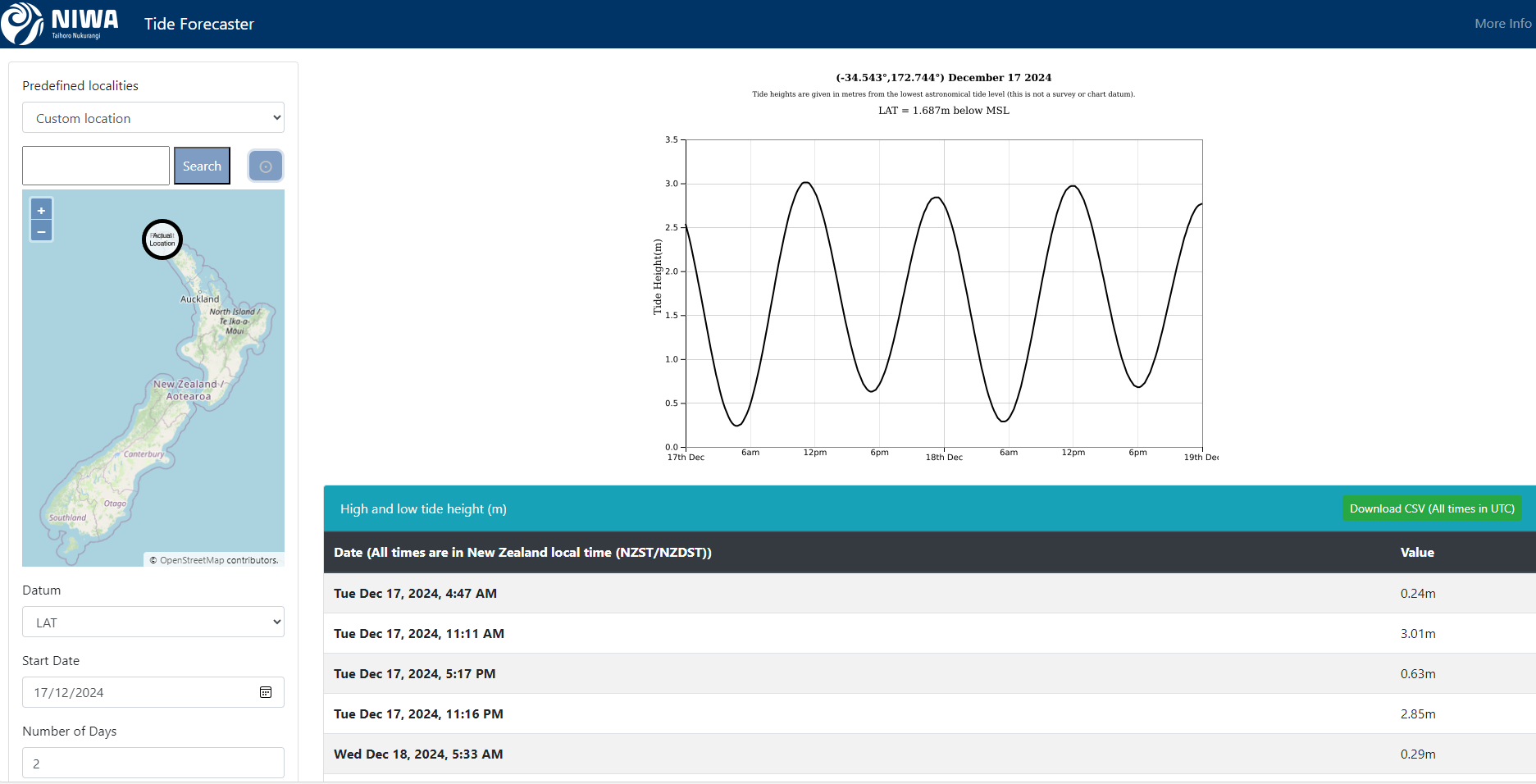Zoom in on the map
Image resolution: width=1536 pixels, height=784 pixels.
point(41,210)
